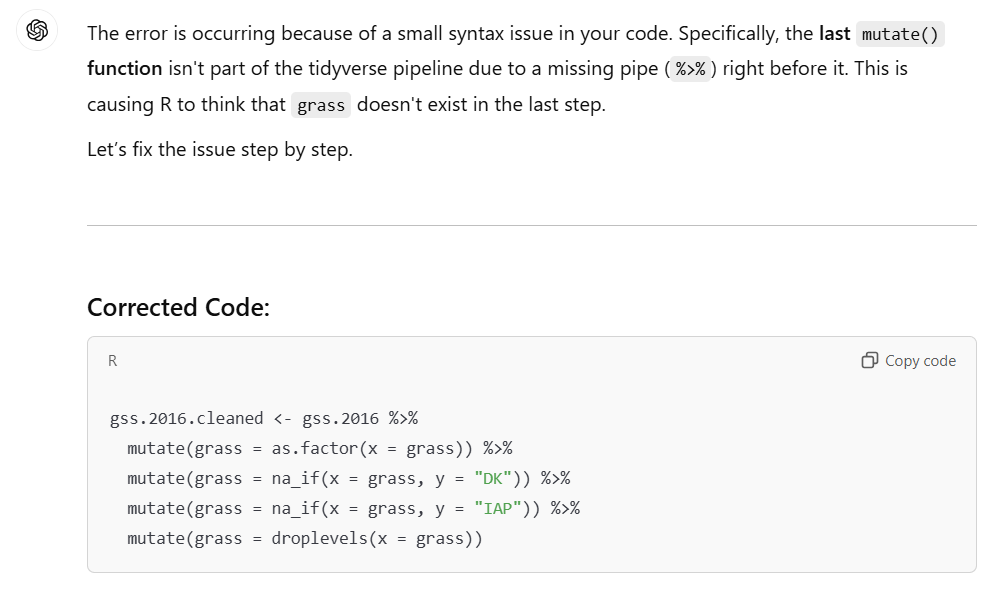
Task: Click the horizontal divider line above Corrected Code
Action: coord(531,226)
